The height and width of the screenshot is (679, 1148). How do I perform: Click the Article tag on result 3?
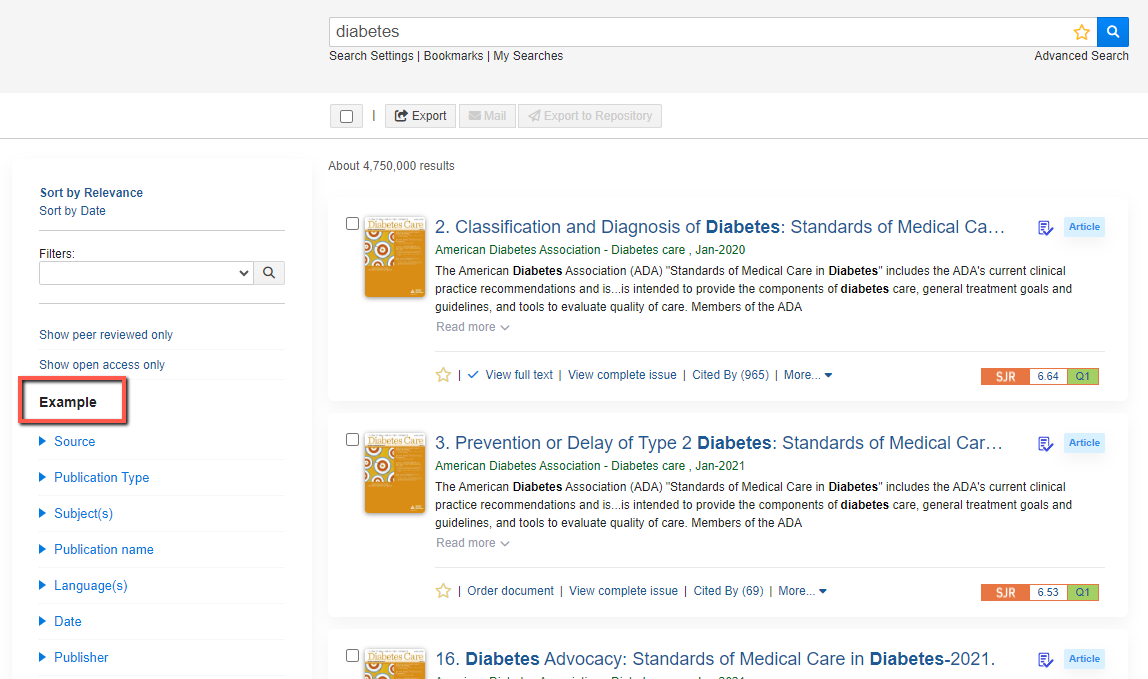coord(1084,443)
